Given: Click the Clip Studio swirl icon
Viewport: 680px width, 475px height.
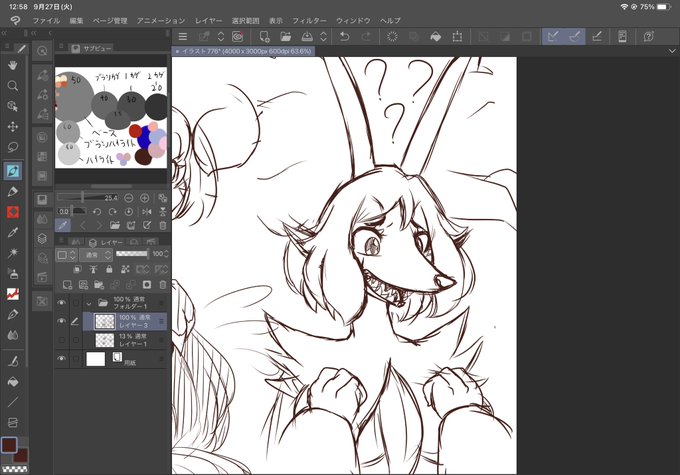Looking at the screenshot, I should point(238,37).
